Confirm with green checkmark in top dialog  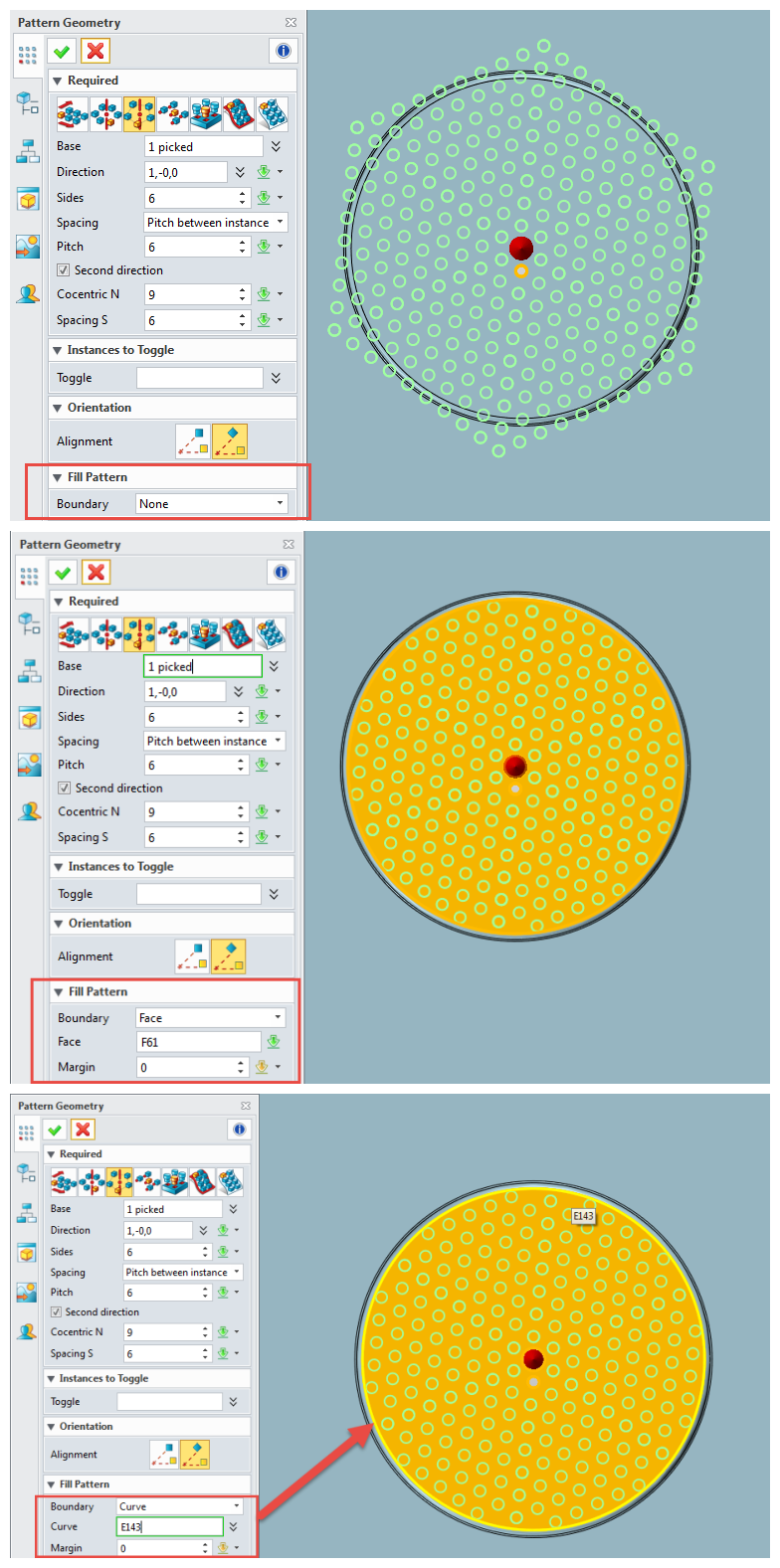(62, 51)
